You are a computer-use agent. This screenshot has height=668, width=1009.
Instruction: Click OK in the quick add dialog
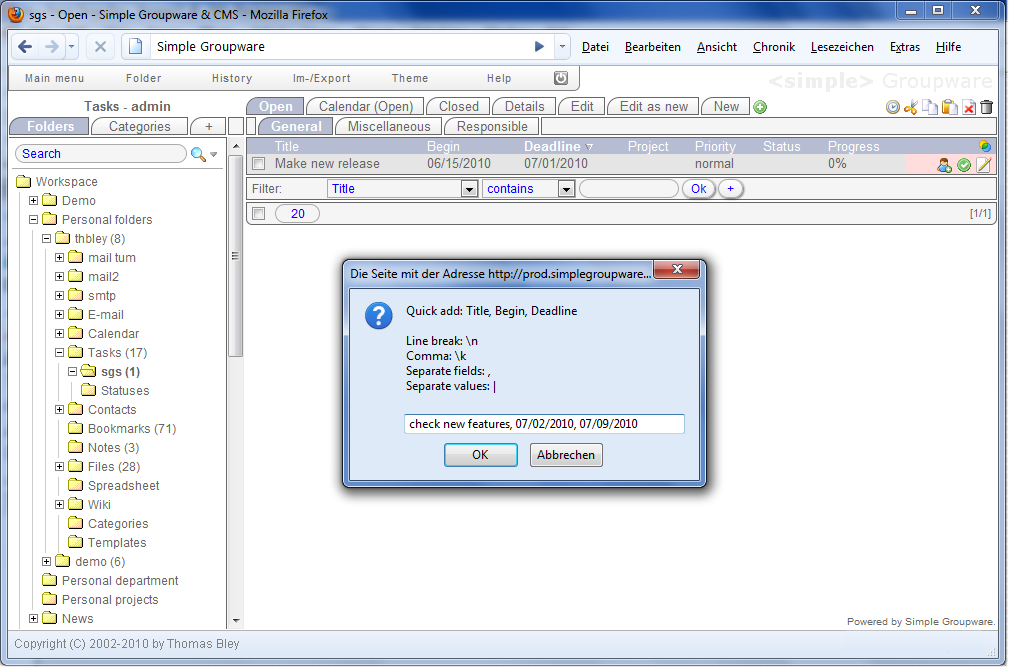(x=480, y=455)
